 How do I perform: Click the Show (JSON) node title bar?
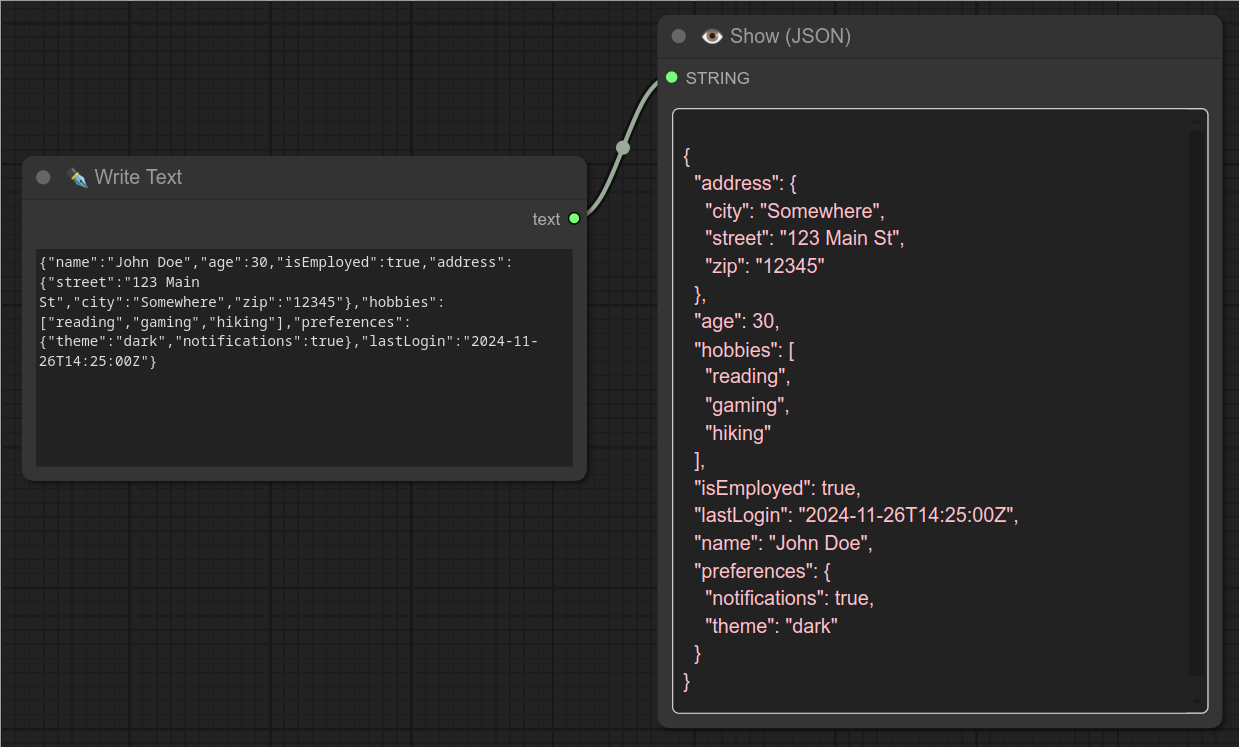(950, 36)
